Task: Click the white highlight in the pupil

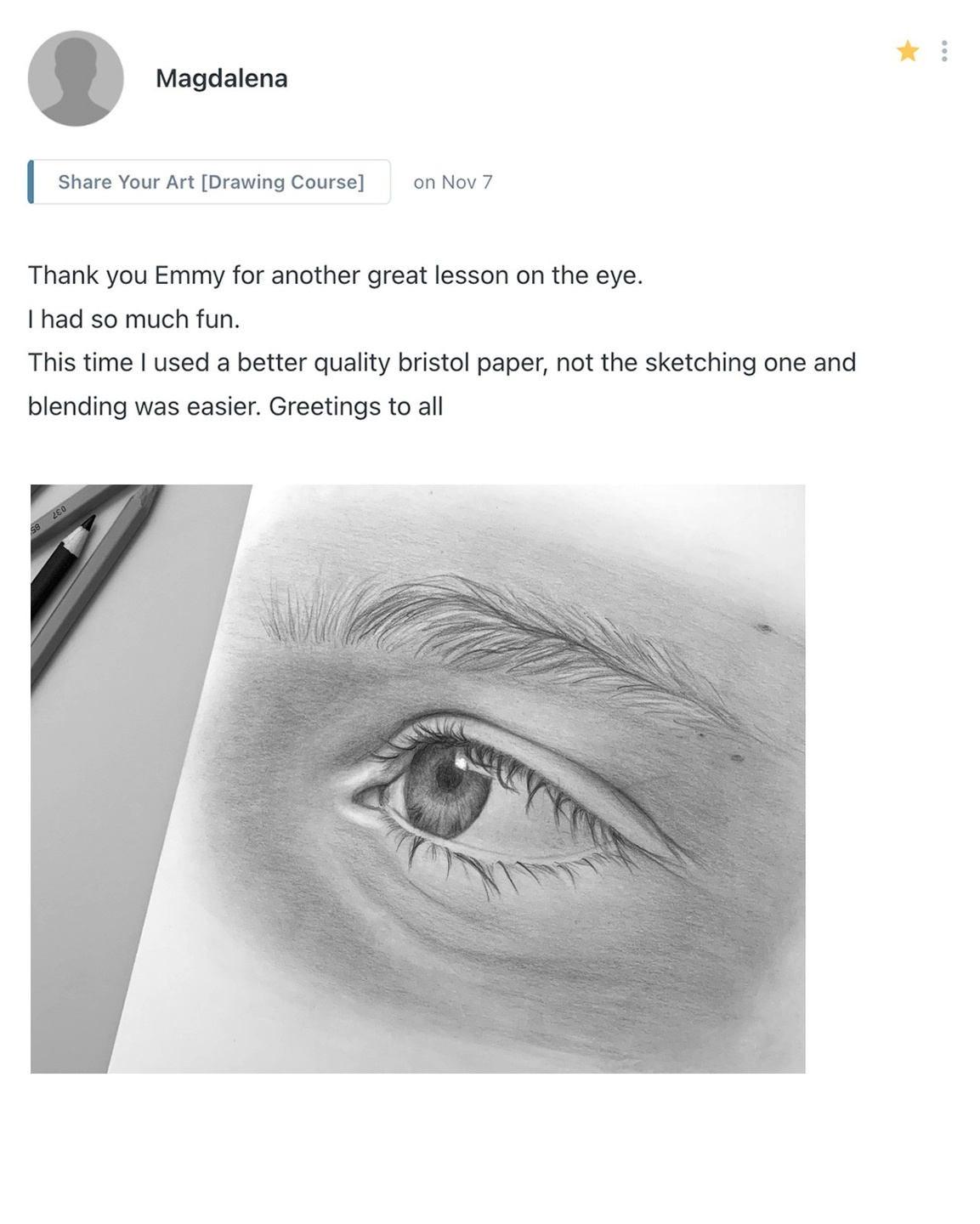Action: (462, 762)
